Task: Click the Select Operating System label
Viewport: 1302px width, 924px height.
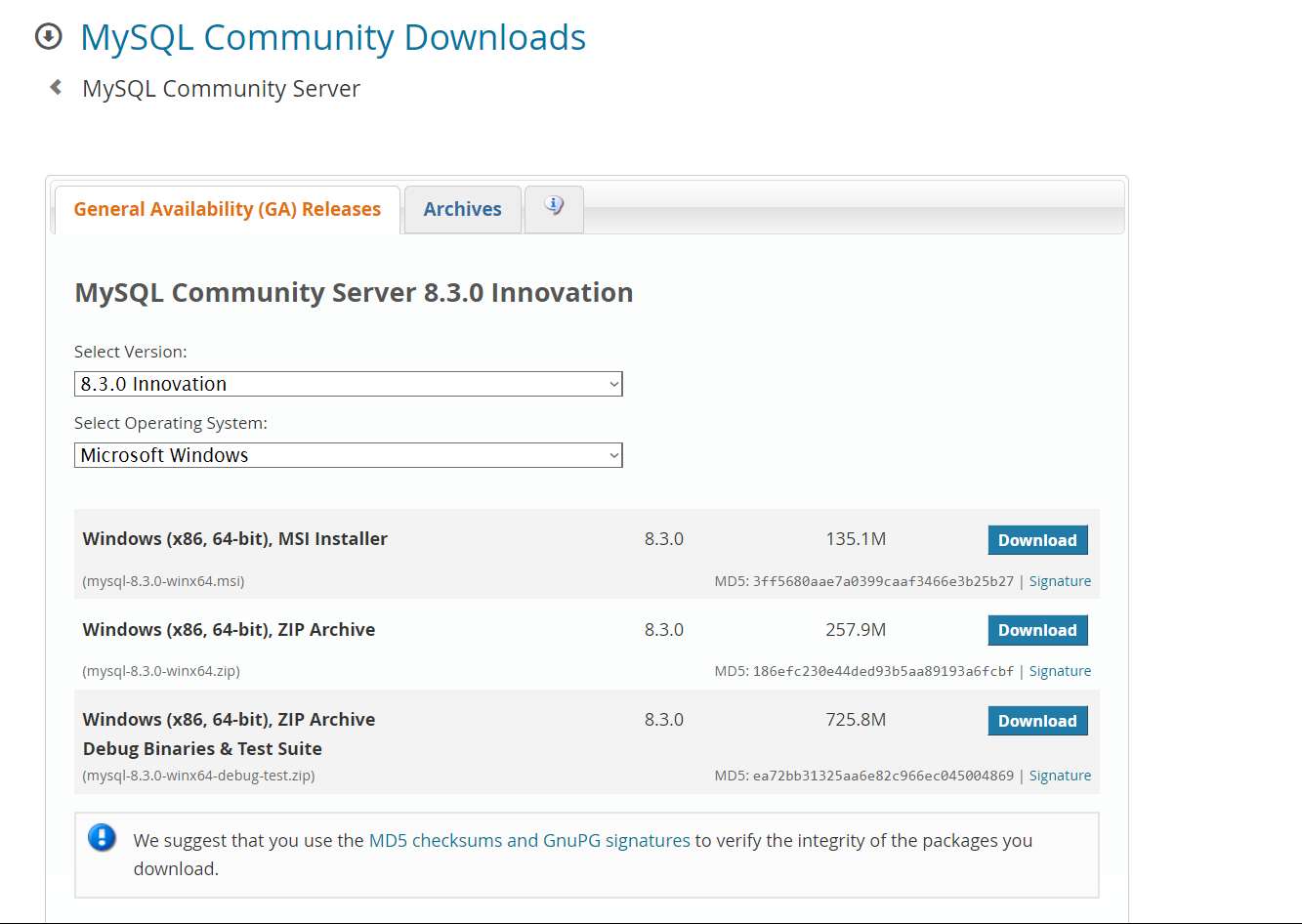Action: click(x=171, y=423)
